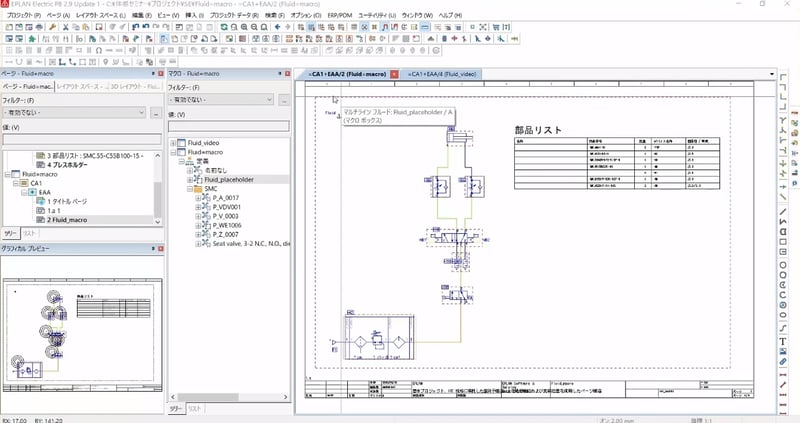Viewport: 800px width, 423px height.
Task: Select 'P_WE1006' in macro tree
Action: point(227,226)
